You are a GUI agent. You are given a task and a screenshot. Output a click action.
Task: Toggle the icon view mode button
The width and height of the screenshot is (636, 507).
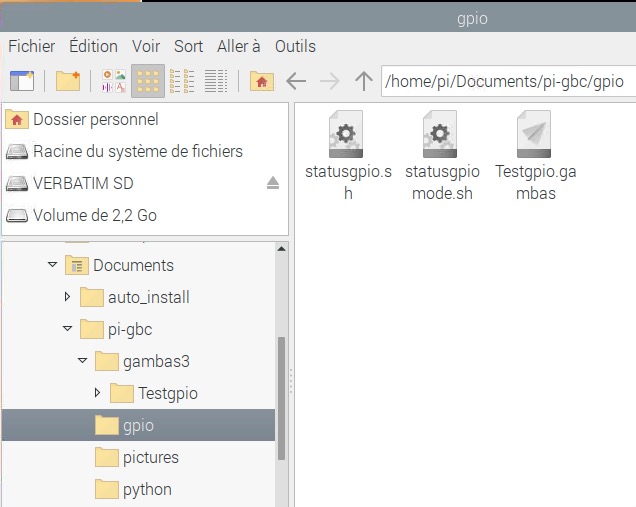point(148,81)
